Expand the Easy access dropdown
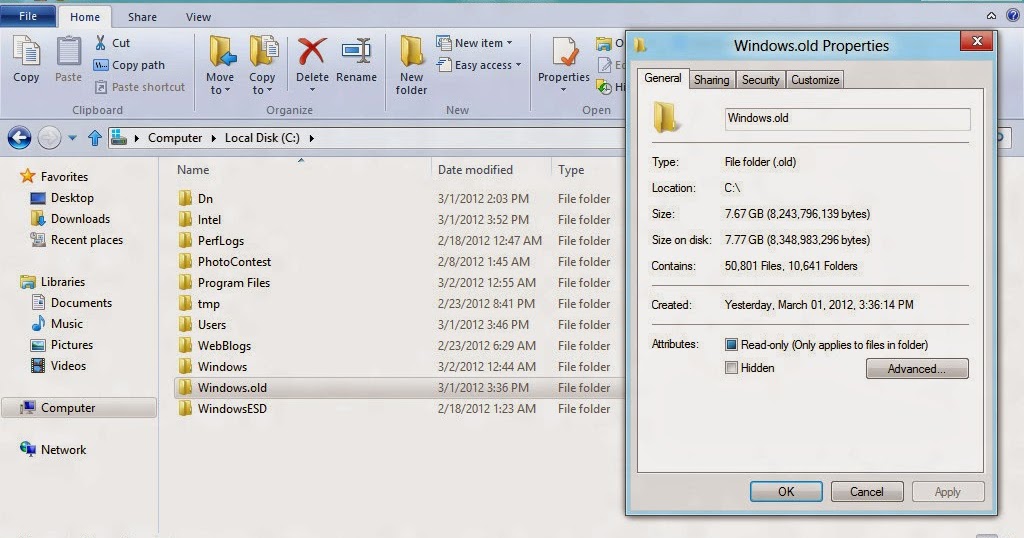Image resolution: width=1024 pixels, height=538 pixels. tap(519, 65)
